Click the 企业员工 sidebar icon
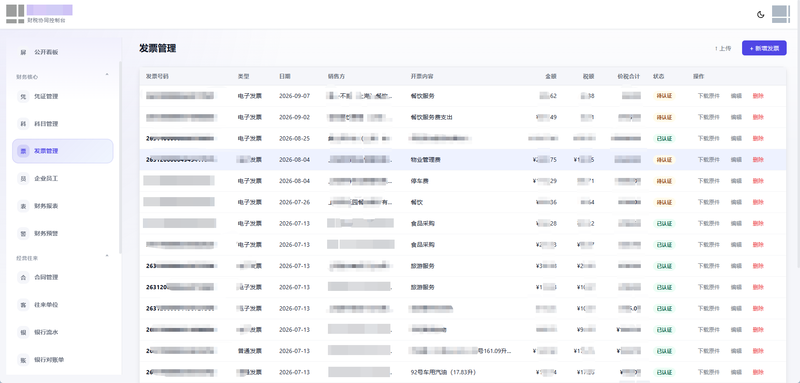This screenshot has height=383, width=800. pyautogui.click(x=22, y=178)
